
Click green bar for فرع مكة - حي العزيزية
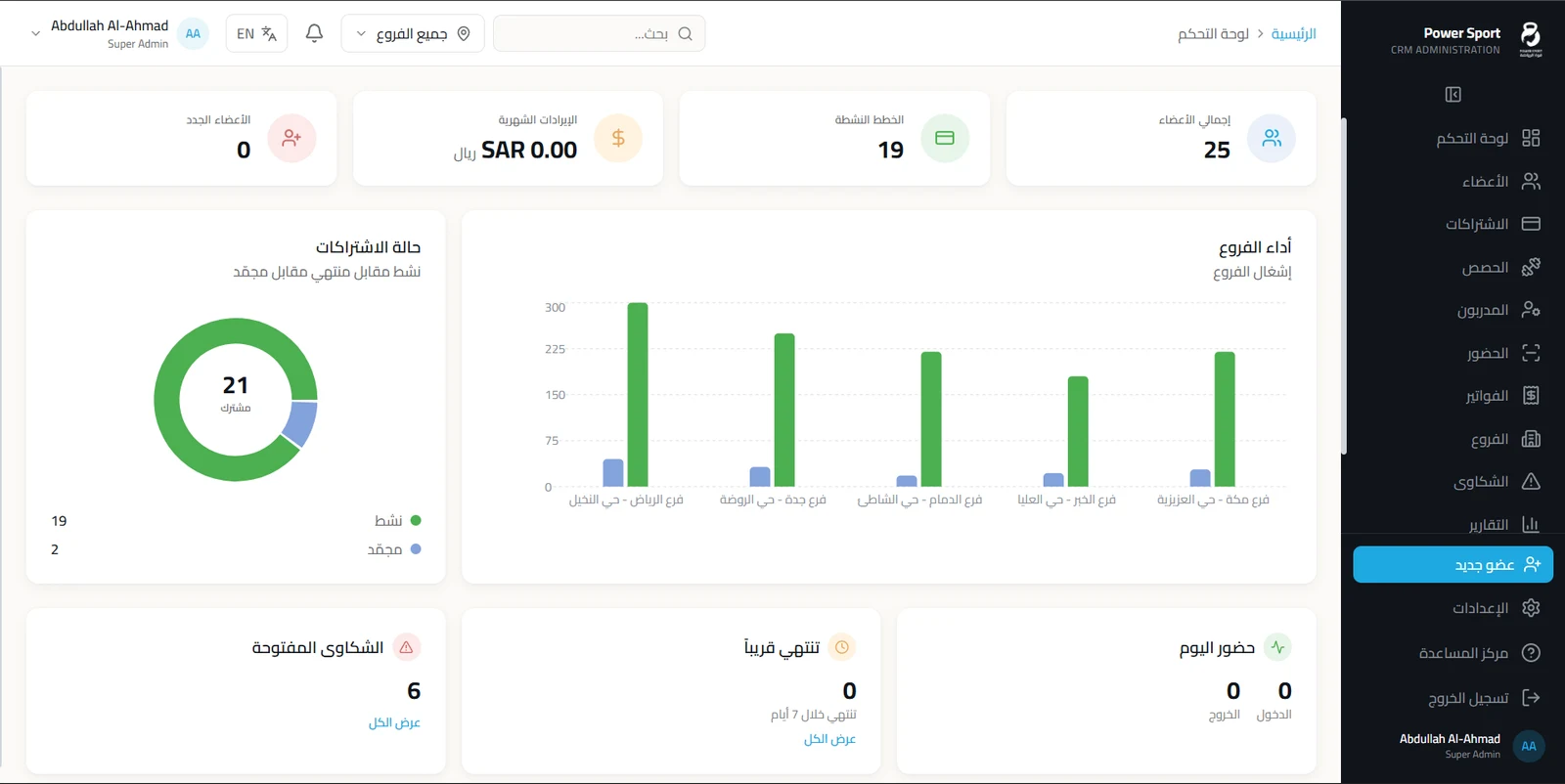pos(1225,419)
